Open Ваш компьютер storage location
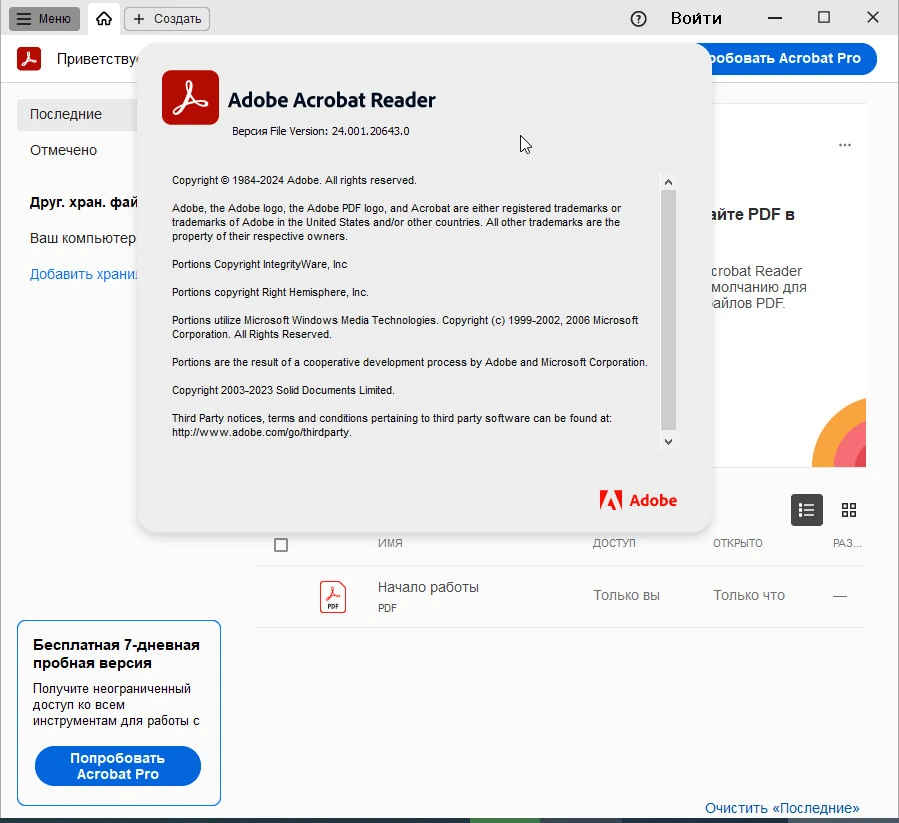This screenshot has height=823, width=899. (83, 238)
